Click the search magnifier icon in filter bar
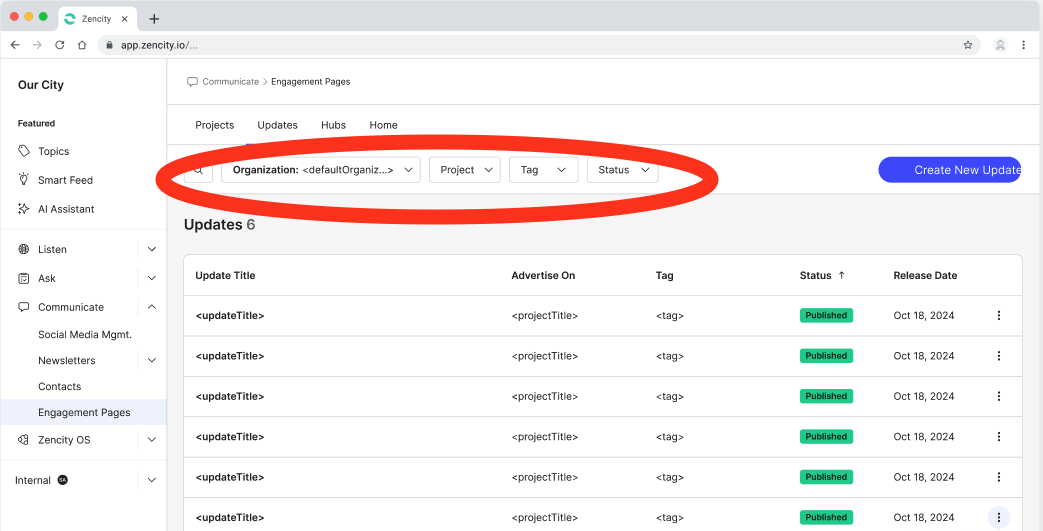The height and width of the screenshot is (531, 1043). tap(198, 170)
